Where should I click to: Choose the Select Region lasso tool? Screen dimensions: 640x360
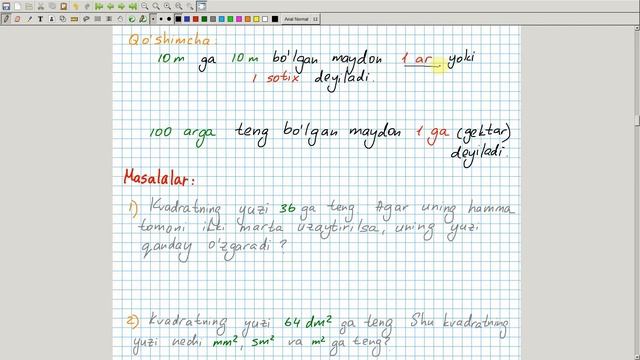pyautogui.click(x=86, y=19)
